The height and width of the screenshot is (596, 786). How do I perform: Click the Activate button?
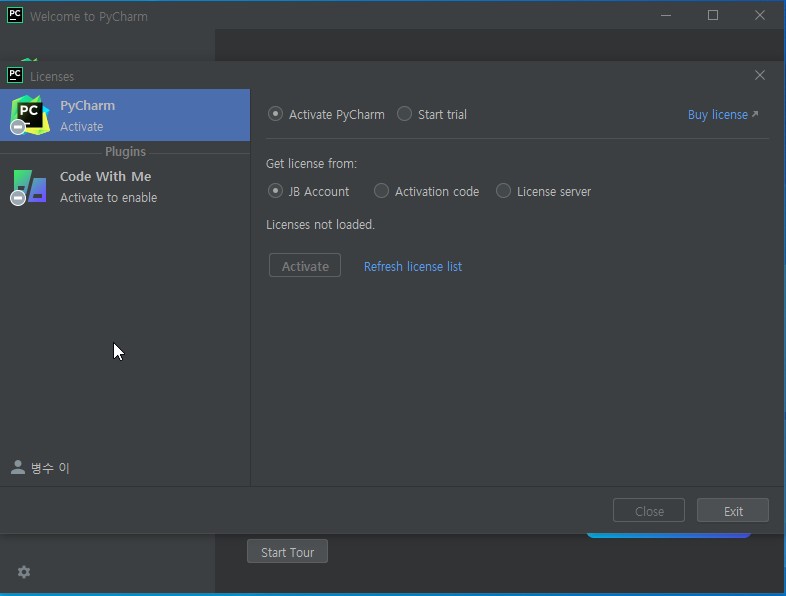[305, 265]
